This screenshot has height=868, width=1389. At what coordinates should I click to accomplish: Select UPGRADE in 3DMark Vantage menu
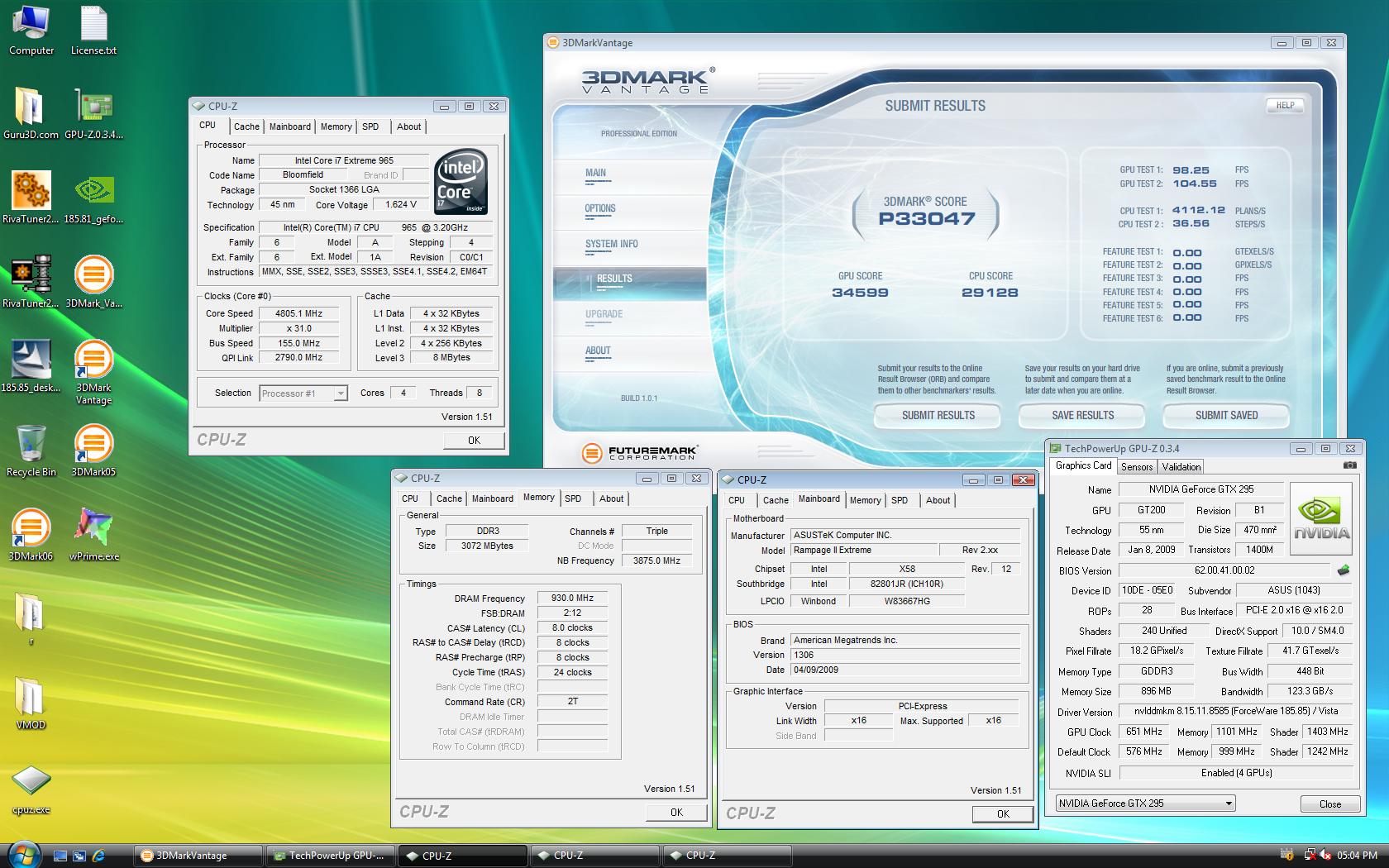point(604,314)
